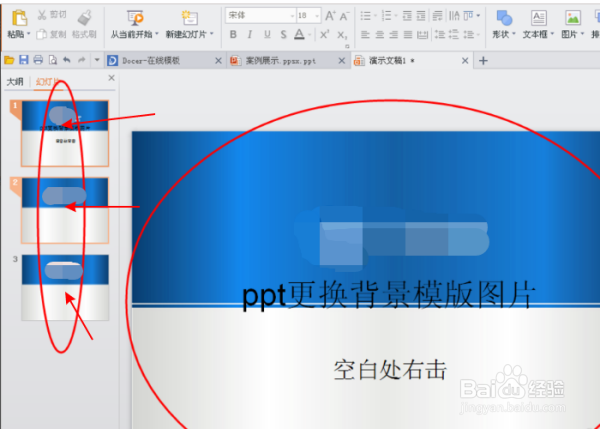600x429 pixels.
Task: Center align text
Action: (x=380, y=35)
